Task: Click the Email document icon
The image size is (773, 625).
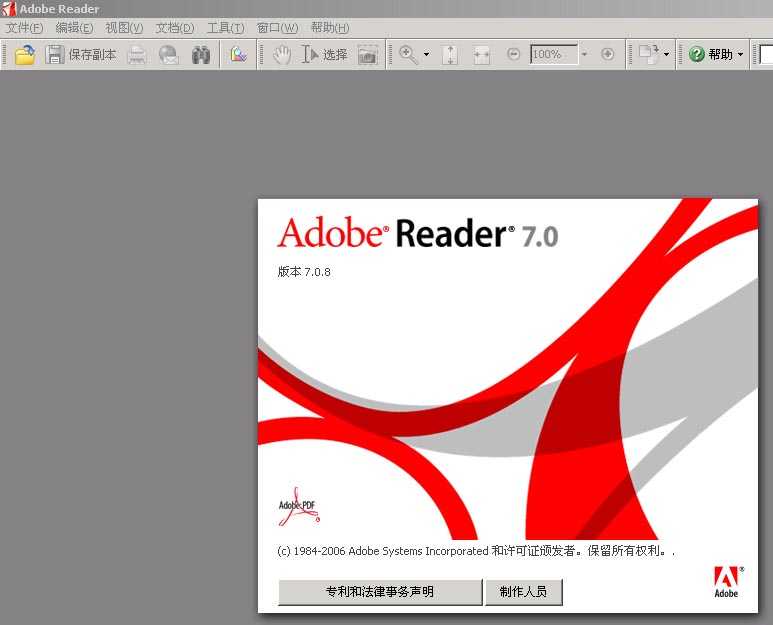Action: click(x=169, y=55)
